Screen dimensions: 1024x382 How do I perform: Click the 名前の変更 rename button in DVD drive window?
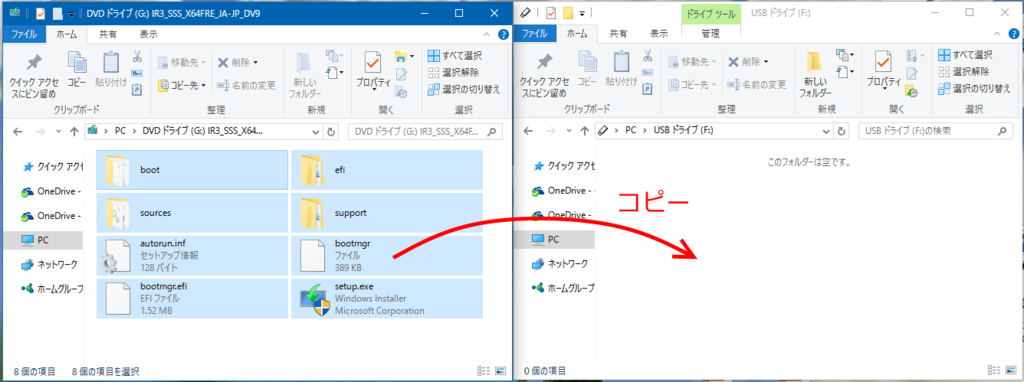point(246,85)
